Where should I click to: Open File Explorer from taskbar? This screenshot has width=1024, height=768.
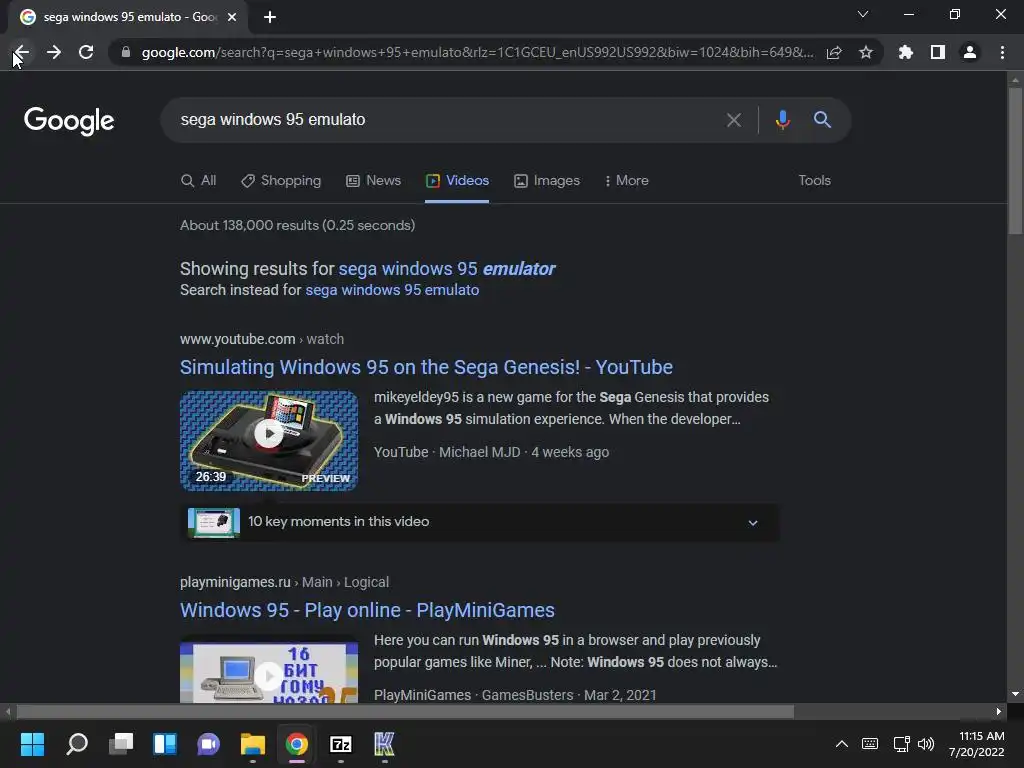coord(253,744)
